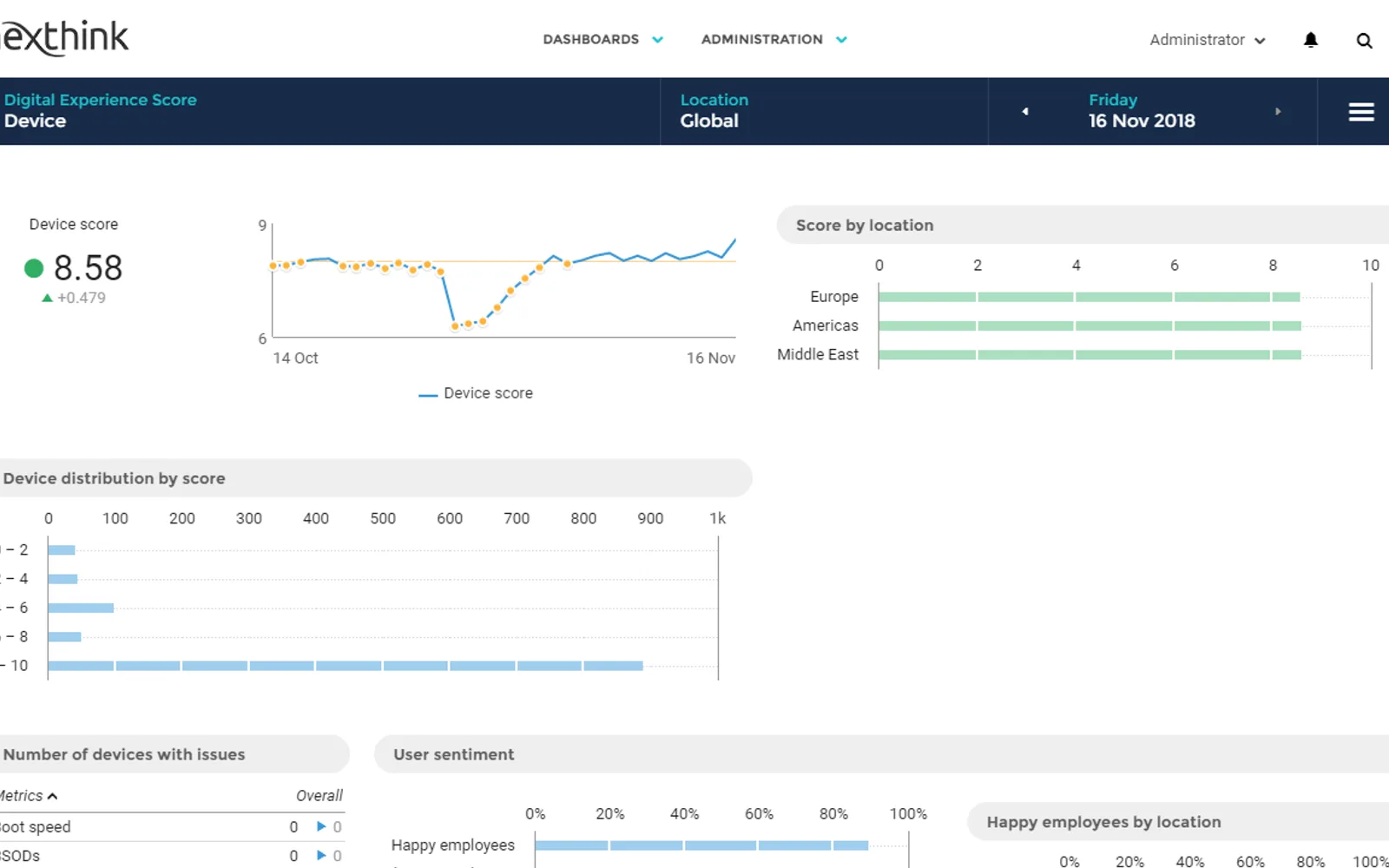Open the Location Global selector
1389x868 pixels.
(824, 111)
